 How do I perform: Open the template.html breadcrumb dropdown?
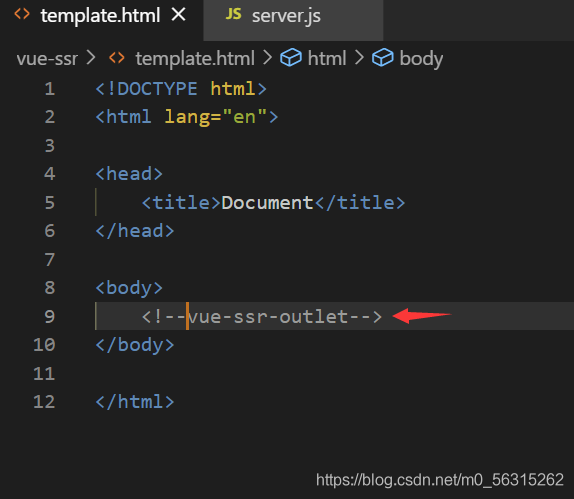click(195, 59)
